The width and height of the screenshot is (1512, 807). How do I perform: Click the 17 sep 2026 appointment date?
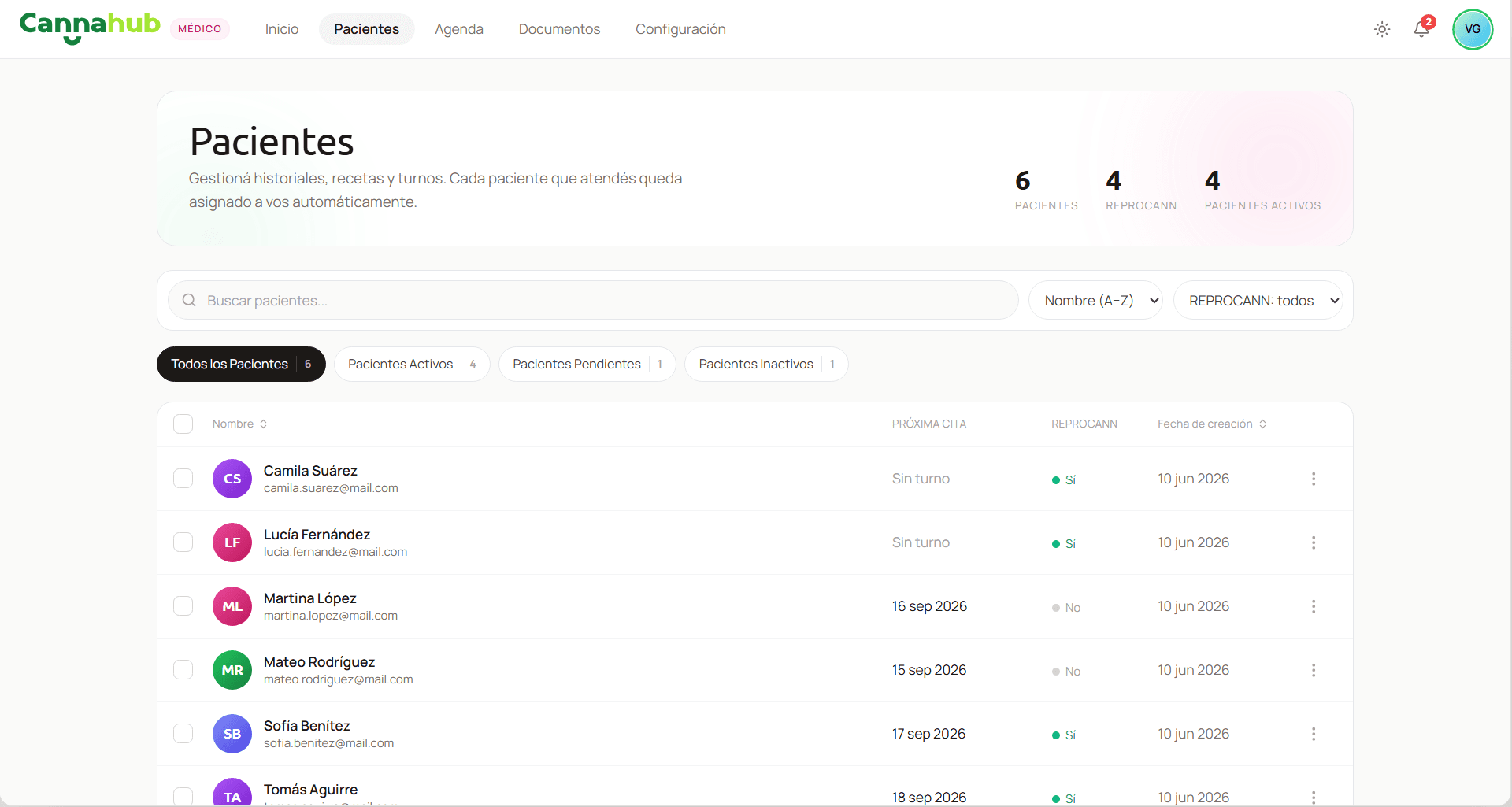tap(928, 734)
